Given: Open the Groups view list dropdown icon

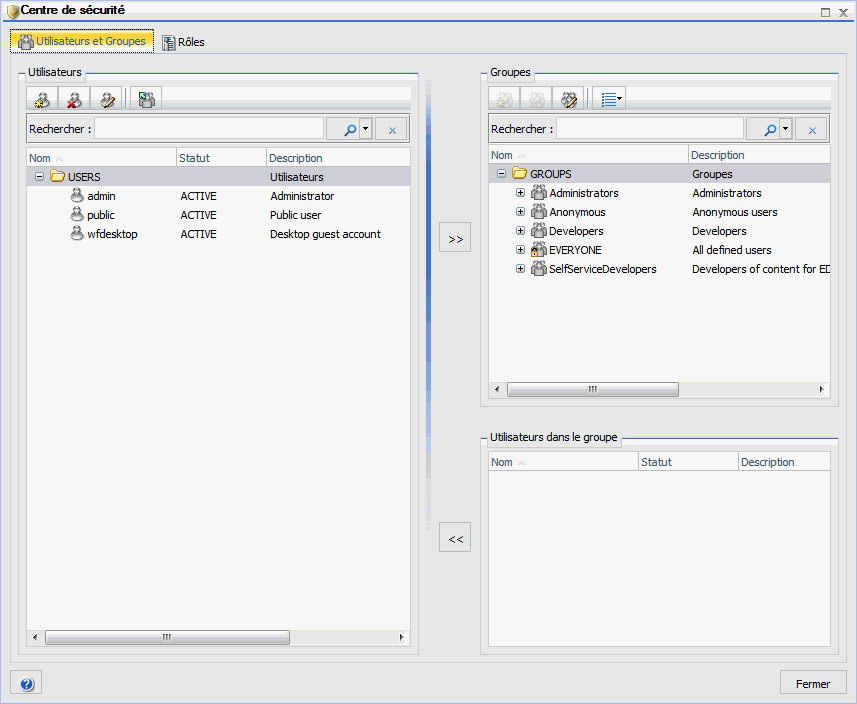Looking at the screenshot, I should pyautogui.click(x=609, y=99).
